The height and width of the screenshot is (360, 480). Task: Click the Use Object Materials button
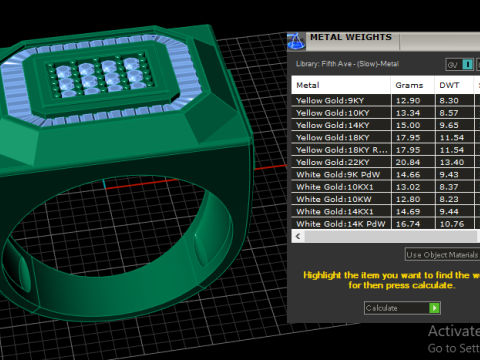[442, 255]
